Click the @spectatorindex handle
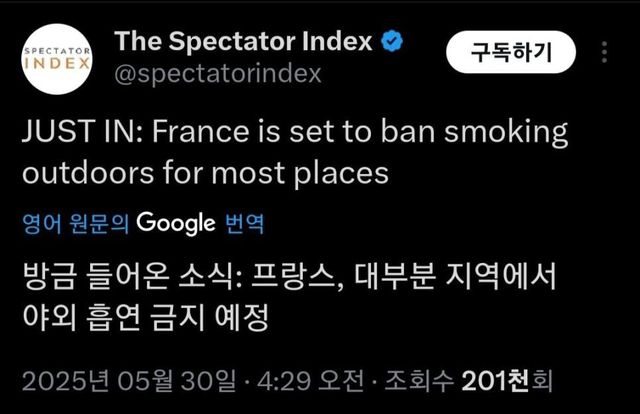The height and width of the screenshot is (414, 640). (x=218, y=74)
